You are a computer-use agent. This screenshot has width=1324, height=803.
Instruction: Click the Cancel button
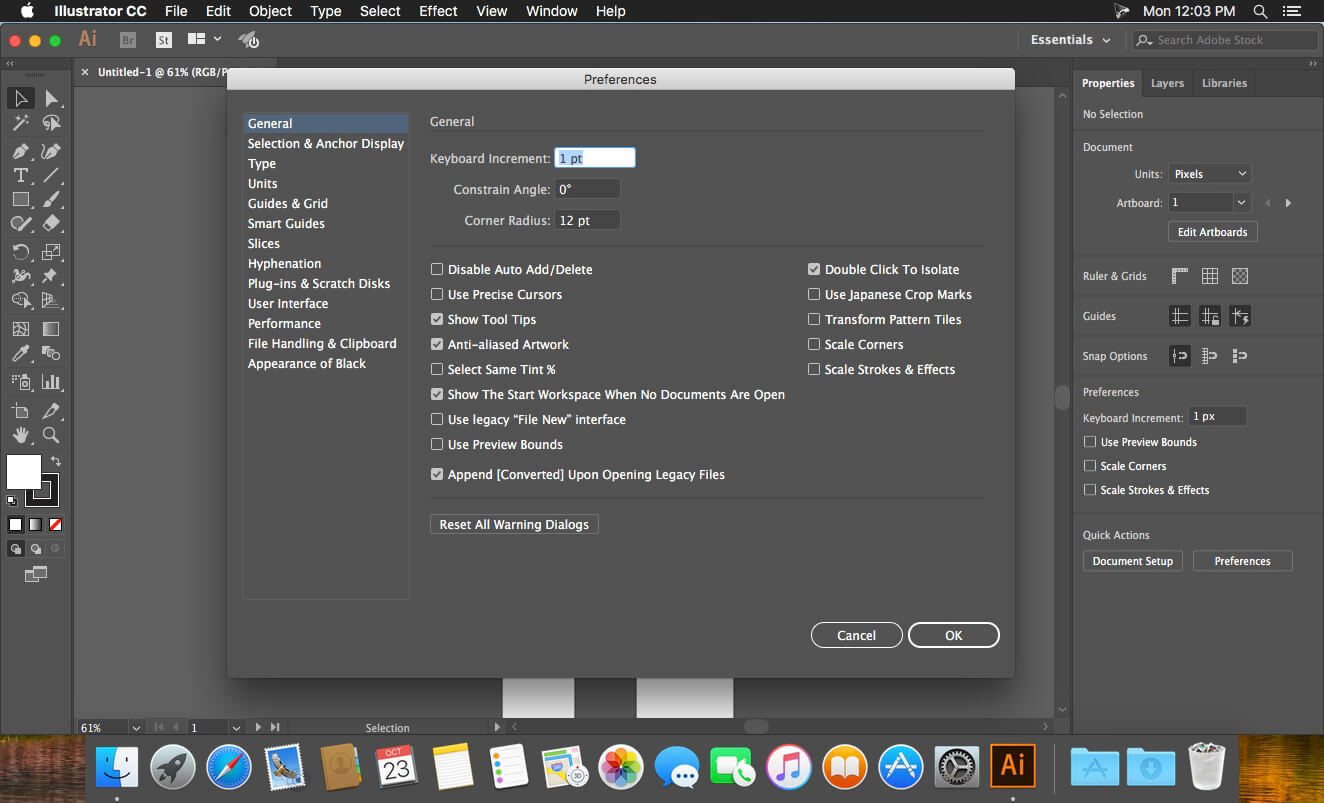(x=856, y=635)
